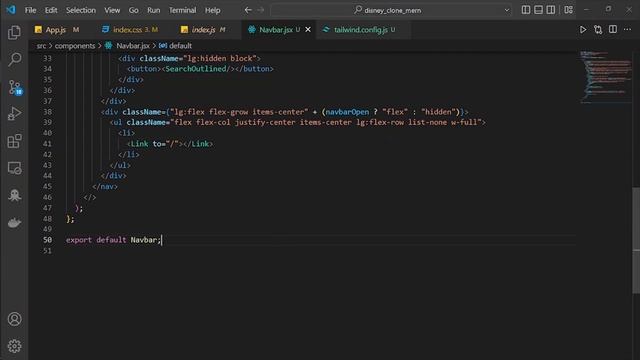This screenshot has height=360, width=640.
Task: Open the File menu
Action: tap(31, 10)
